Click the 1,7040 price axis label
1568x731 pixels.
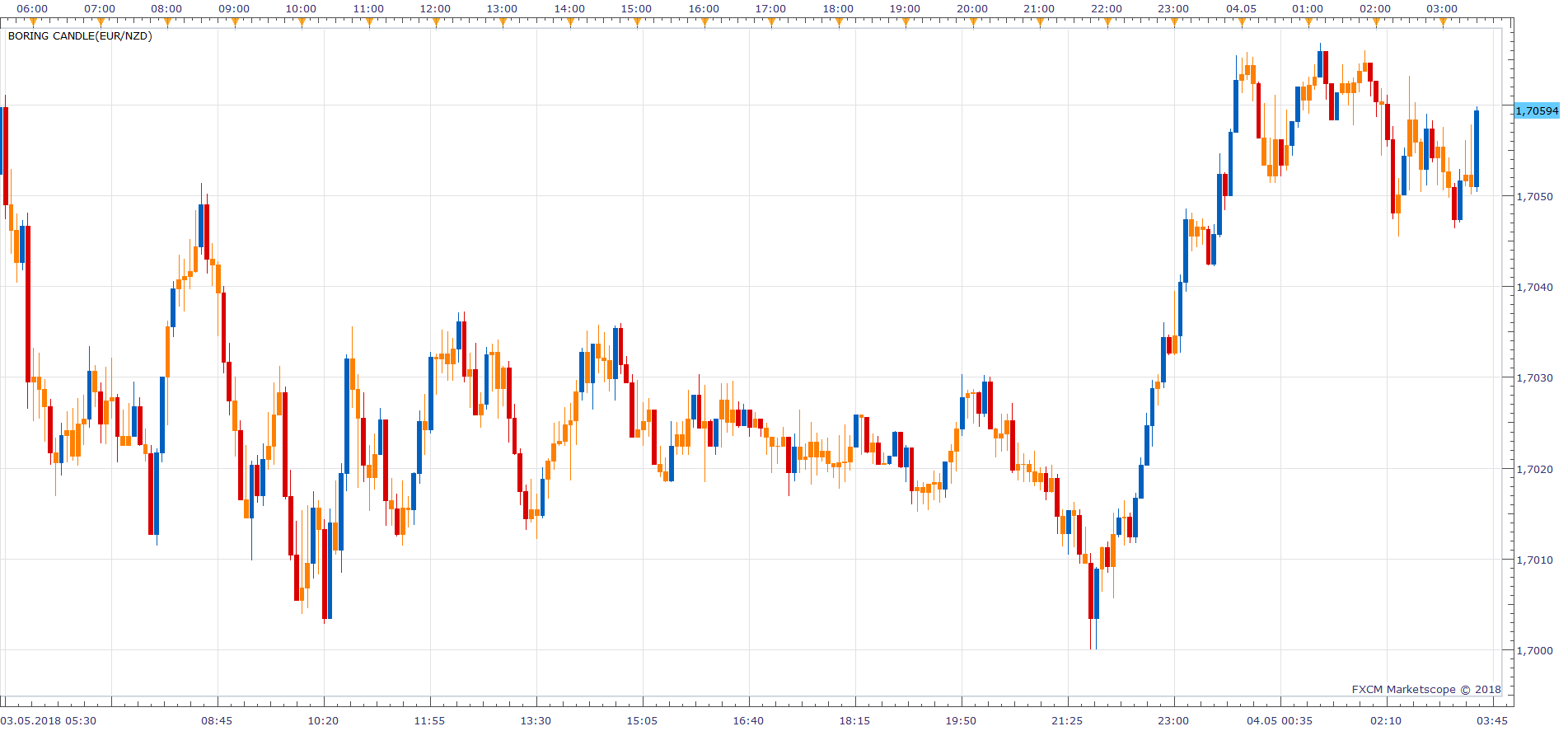click(1534, 288)
